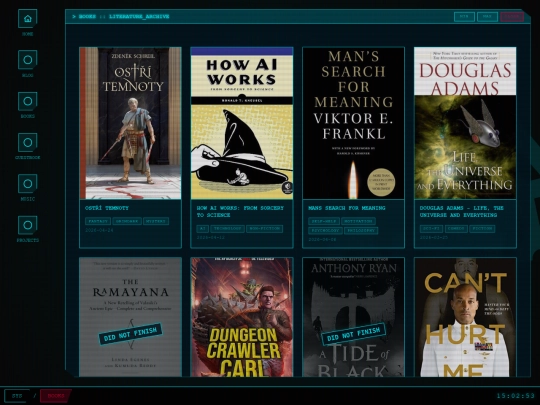The width and height of the screenshot is (540, 405).
Task: Close the literature archive window
Action: point(512,17)
